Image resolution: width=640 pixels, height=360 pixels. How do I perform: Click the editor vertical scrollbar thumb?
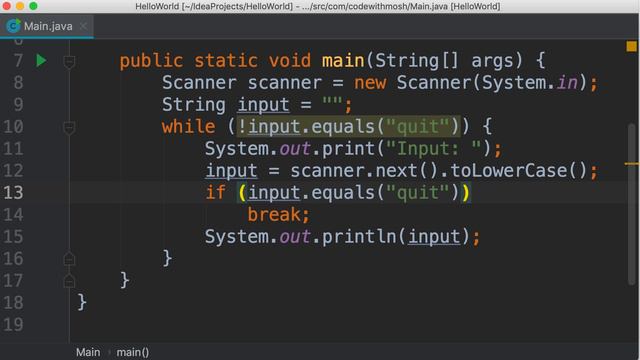click(632, 203)
